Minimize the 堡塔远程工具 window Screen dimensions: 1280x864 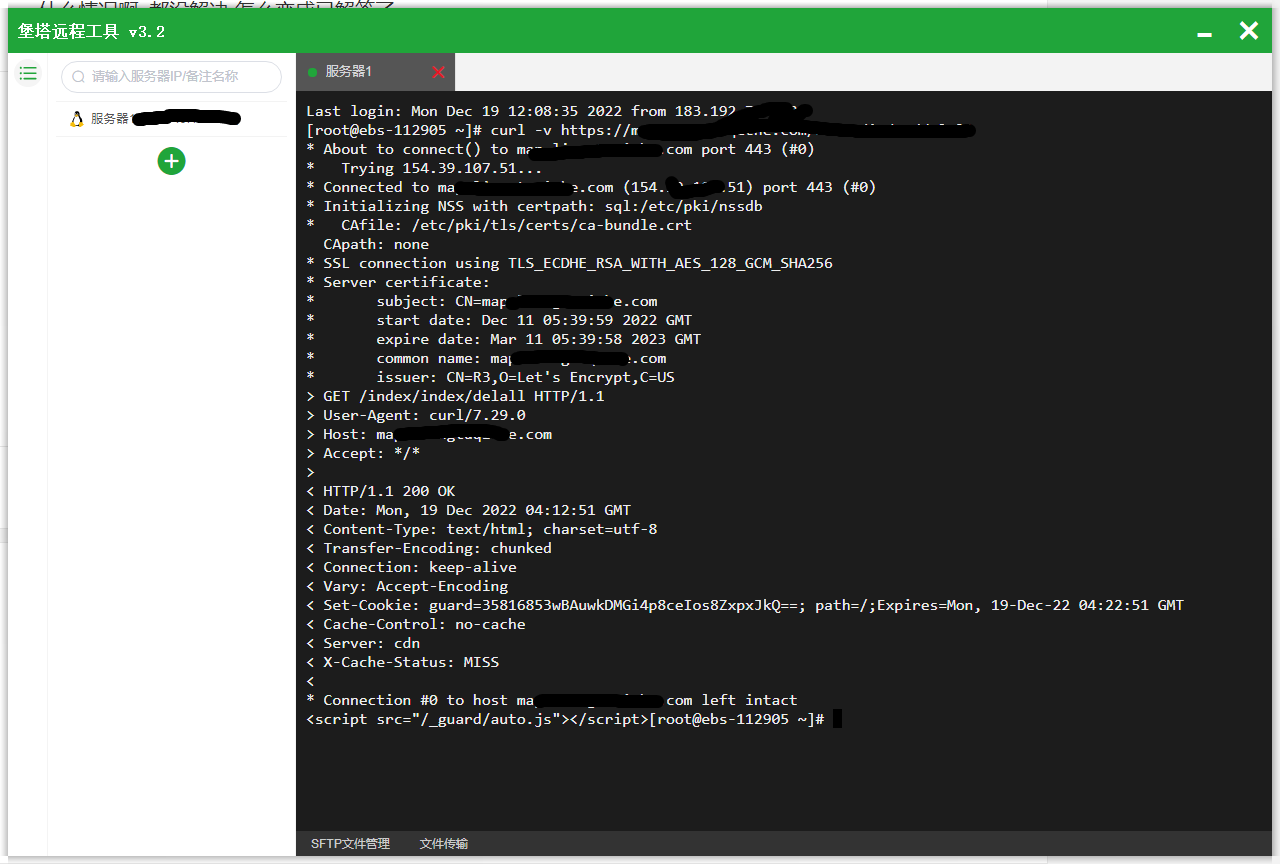coord(1204,33)
